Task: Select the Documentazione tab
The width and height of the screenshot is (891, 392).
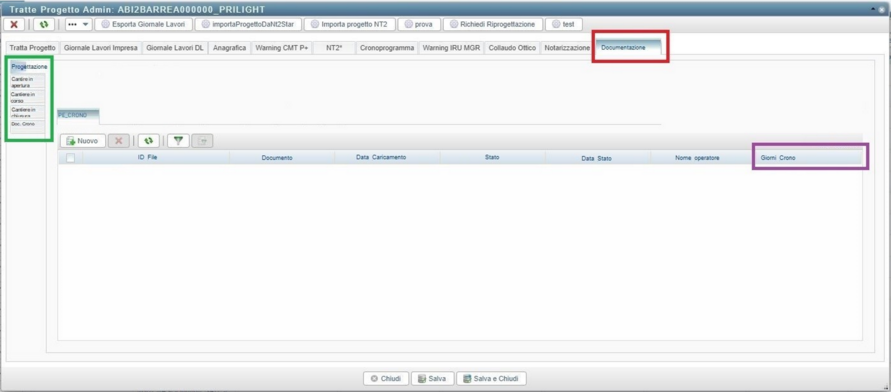Action: 628,48
